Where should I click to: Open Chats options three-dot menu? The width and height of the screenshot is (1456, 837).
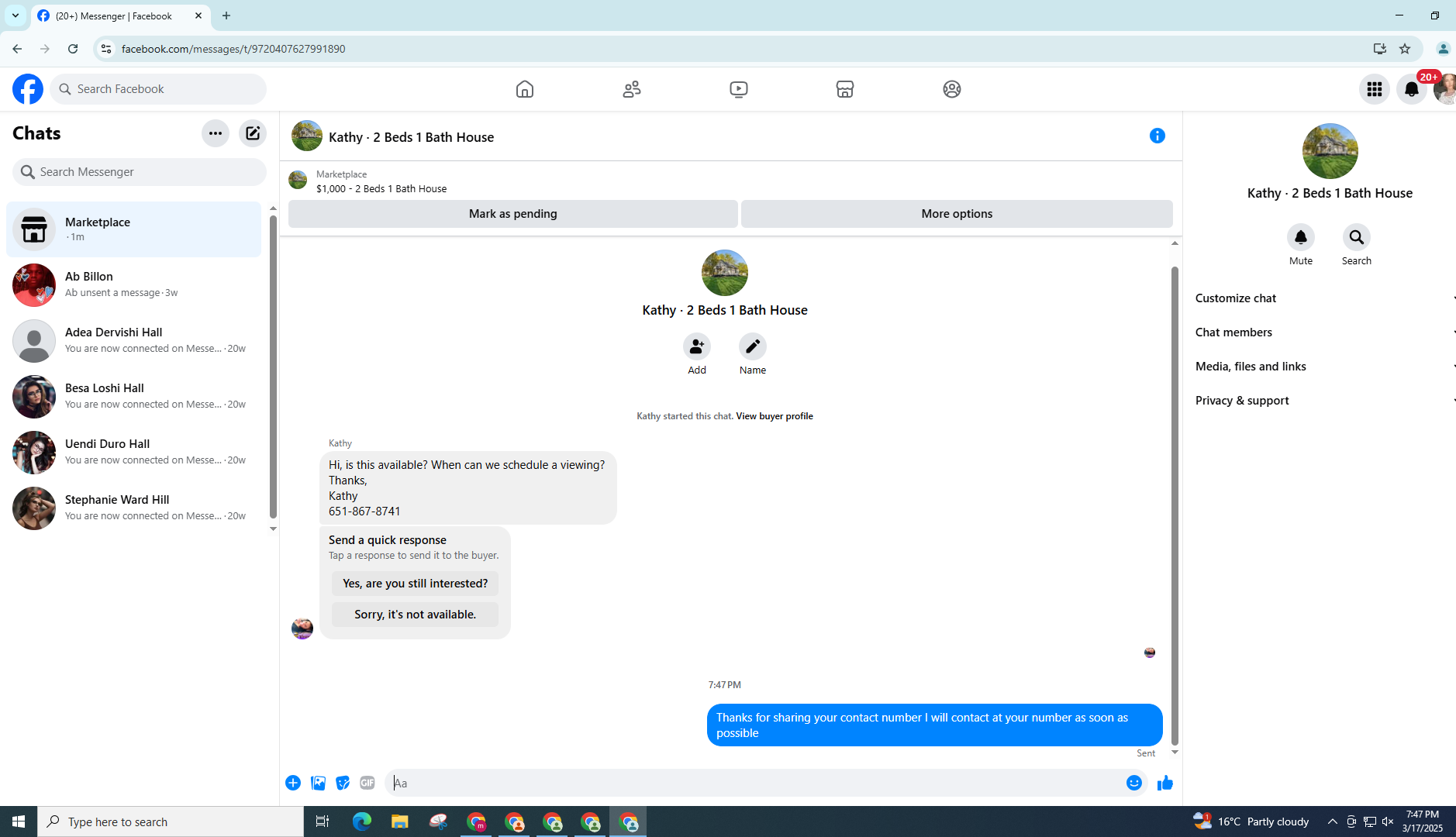tap(216, 133)
